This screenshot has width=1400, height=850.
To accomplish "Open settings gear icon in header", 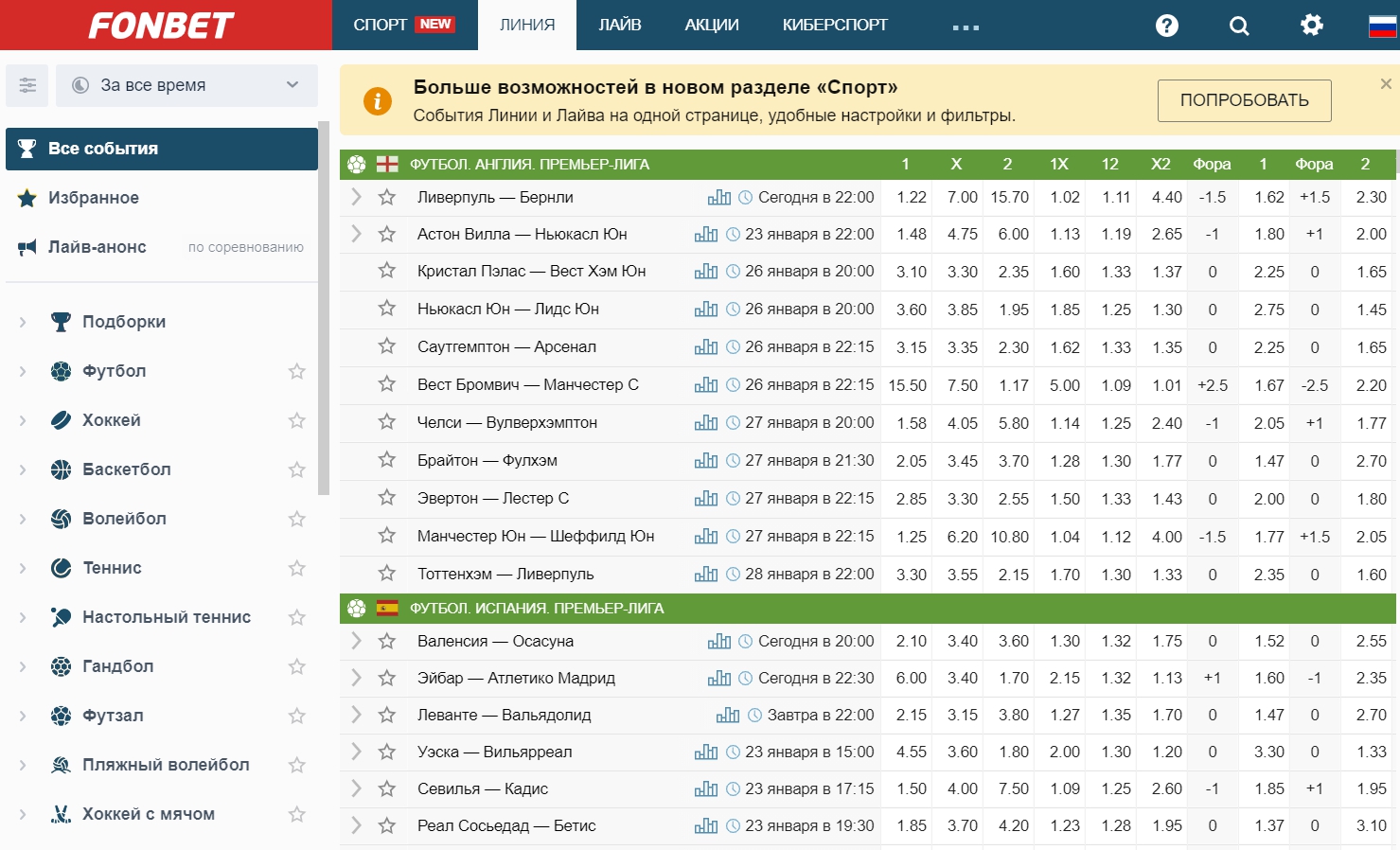I will 1312,25.
